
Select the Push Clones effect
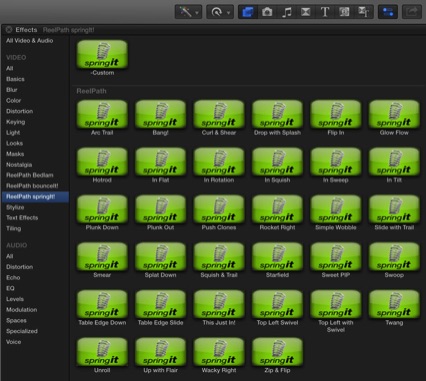(x=219, y=209)
